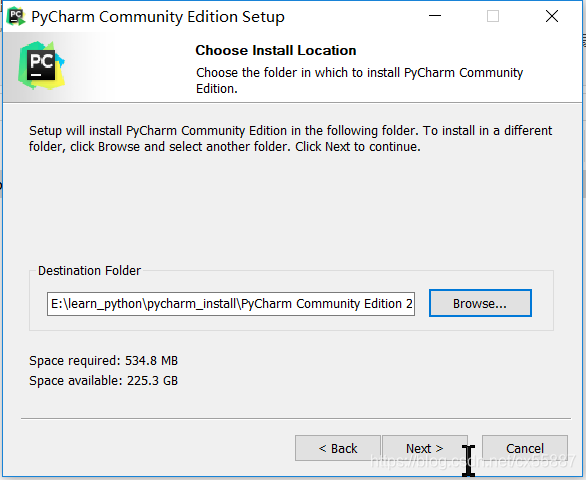Click the Browse... button
This screenshot has width=586, height=480.
pyautogui.click(x=480, y=303)
